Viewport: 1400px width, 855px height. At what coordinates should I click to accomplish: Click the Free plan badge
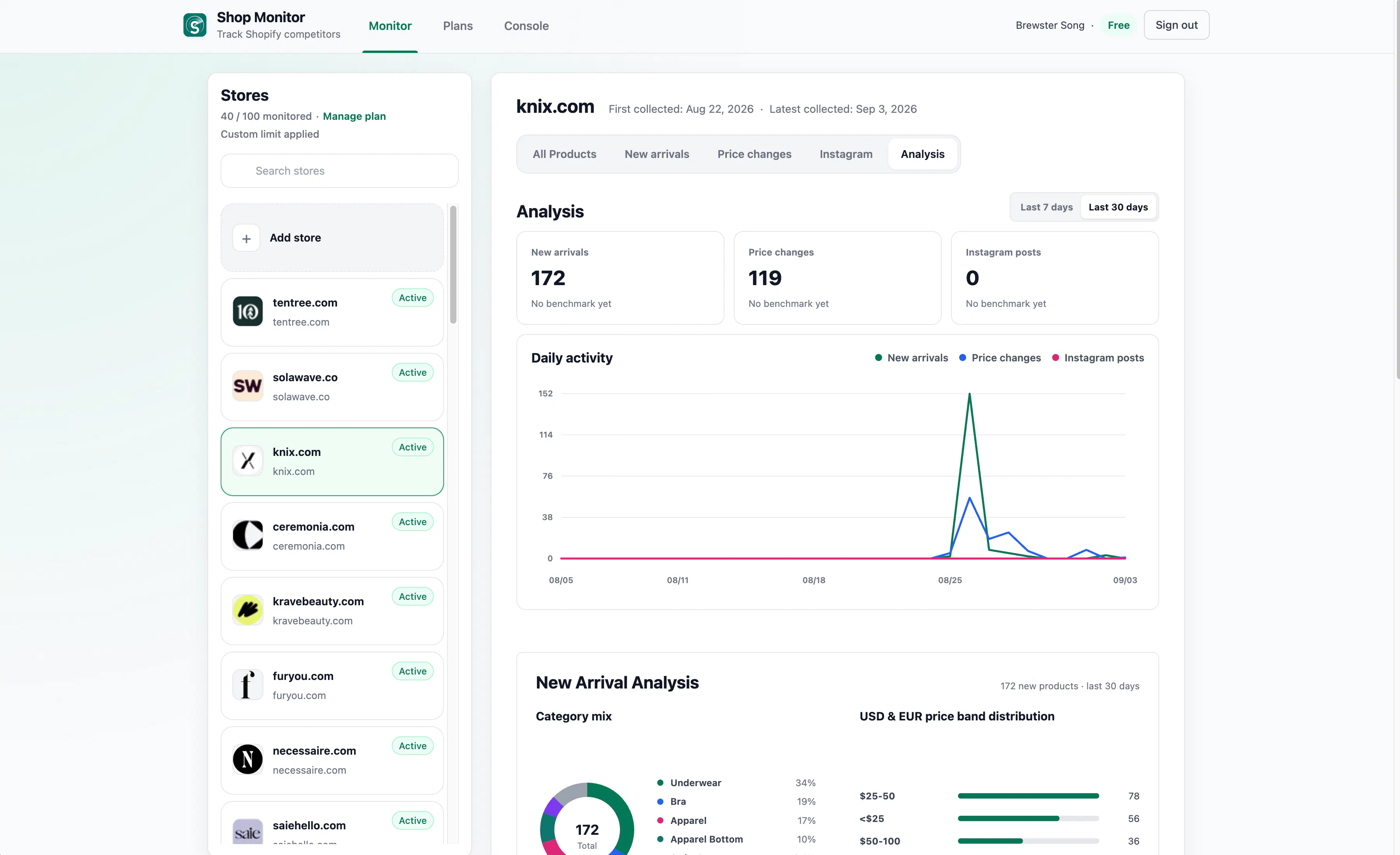coord(1118,25)
